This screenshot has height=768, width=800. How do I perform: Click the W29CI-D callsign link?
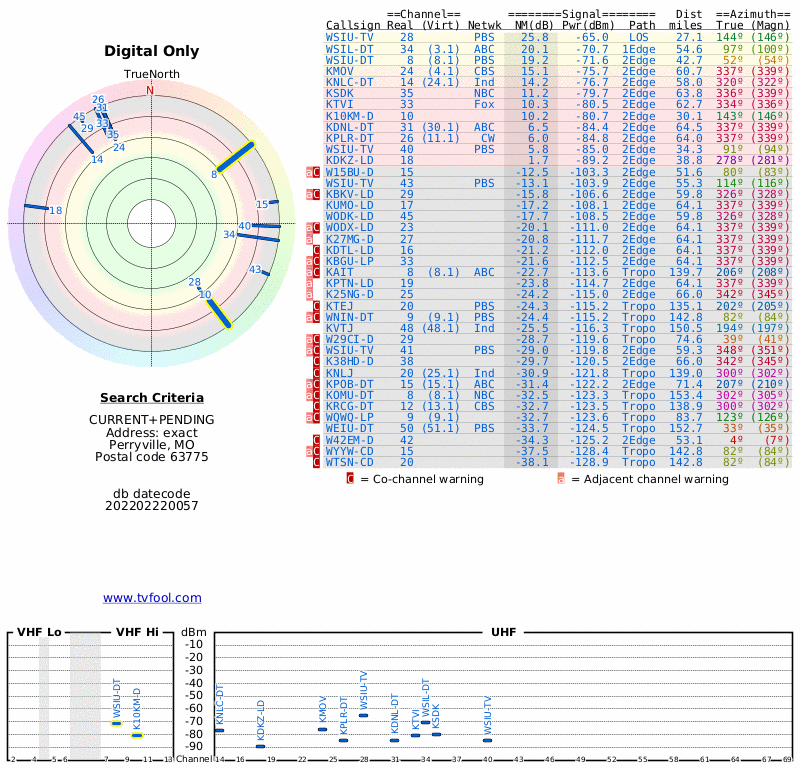349,339
